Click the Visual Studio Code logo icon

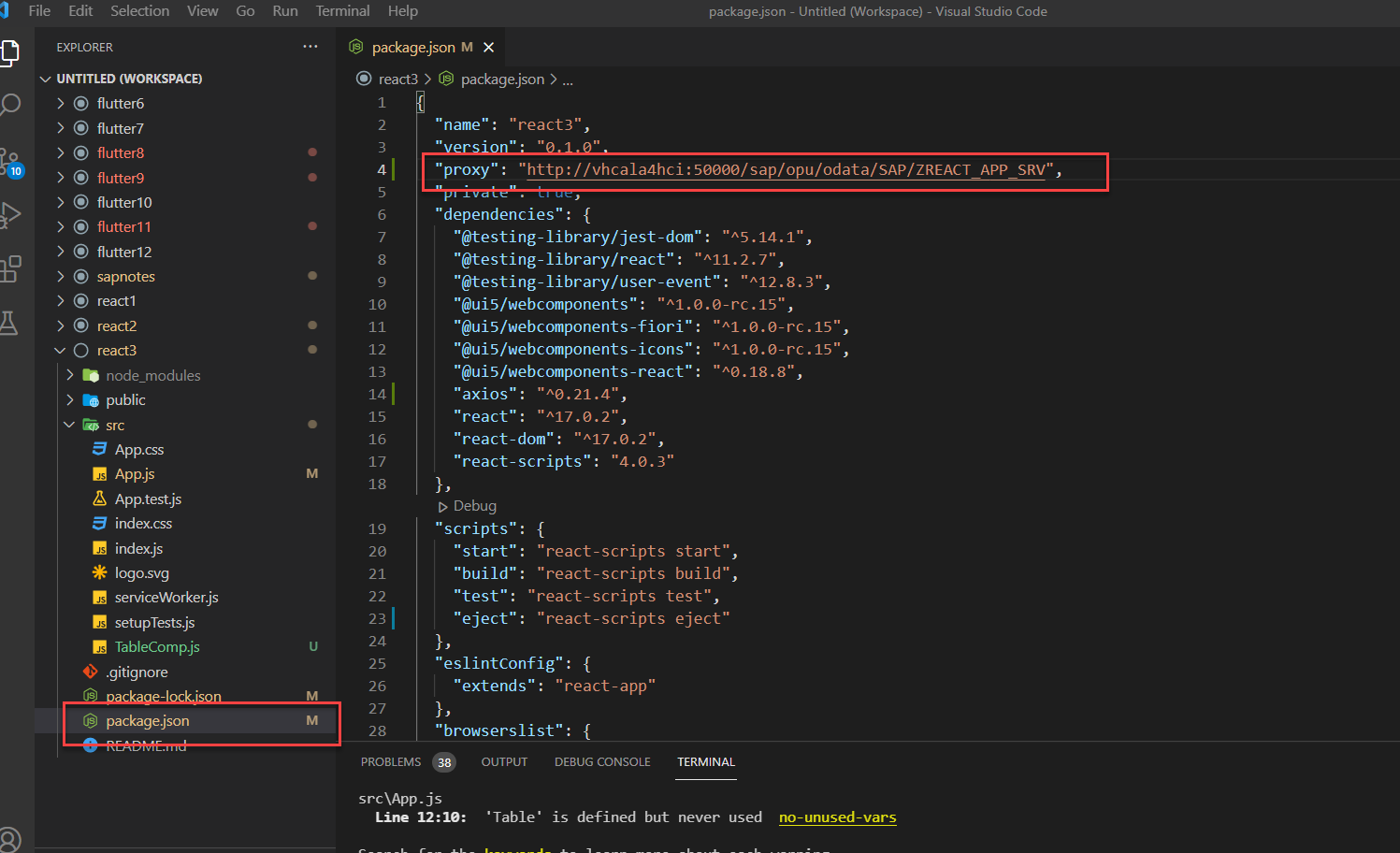(x=4, y=11)
